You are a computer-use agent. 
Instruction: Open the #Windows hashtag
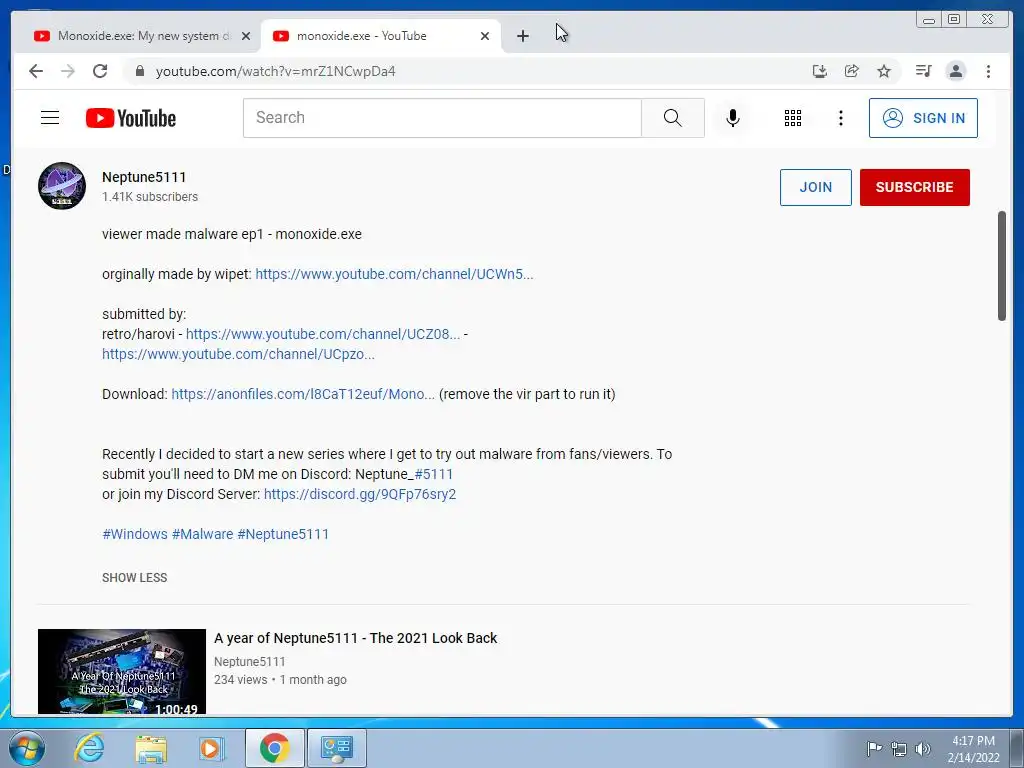tap(135, 534)
